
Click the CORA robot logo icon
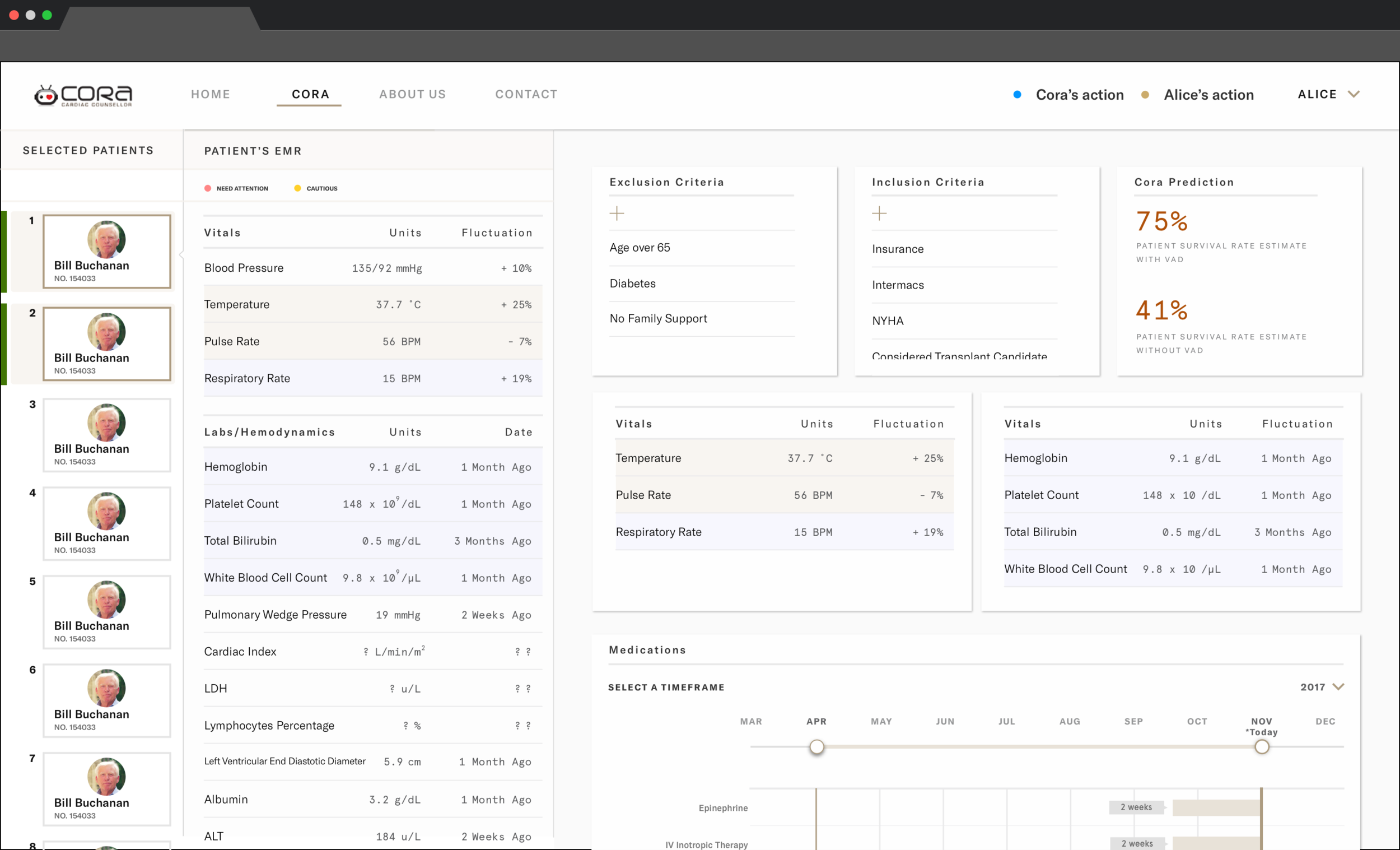46,95
